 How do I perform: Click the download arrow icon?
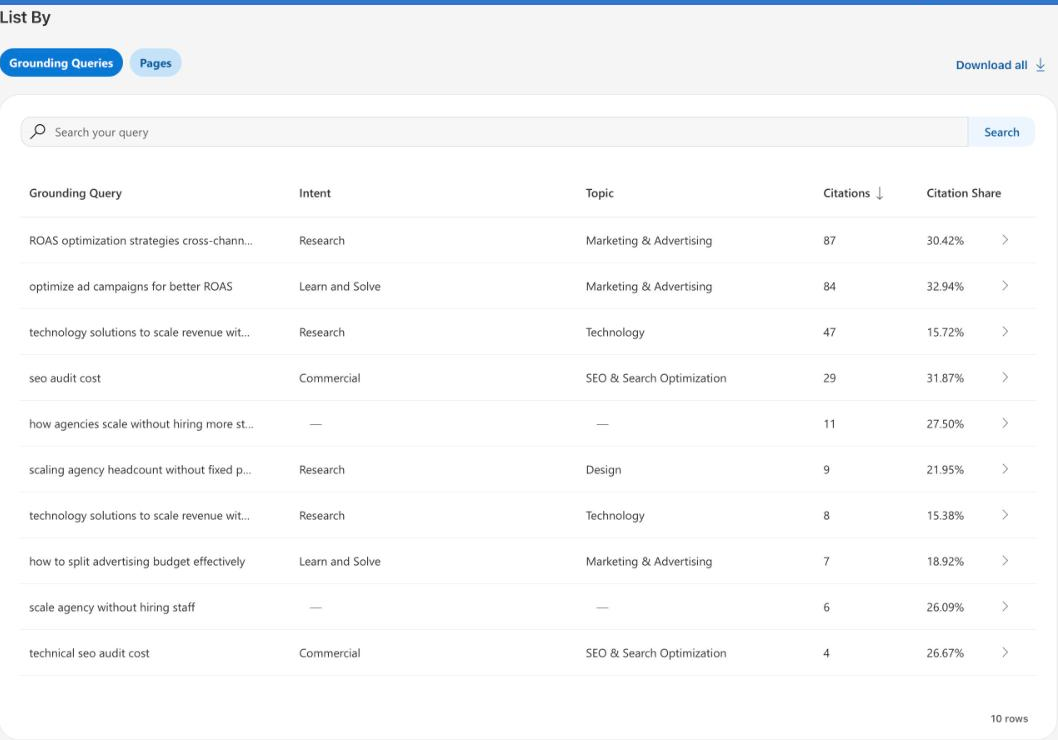pyautogui.click(x=1040, y=65)
